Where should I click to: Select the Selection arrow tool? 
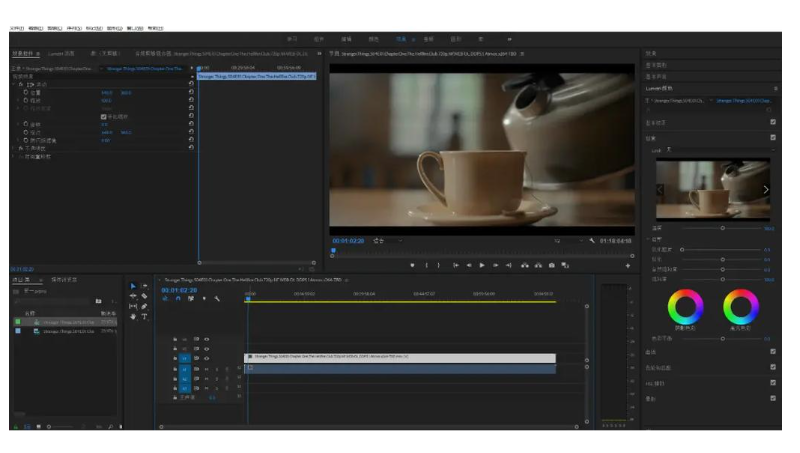[133, 286]
